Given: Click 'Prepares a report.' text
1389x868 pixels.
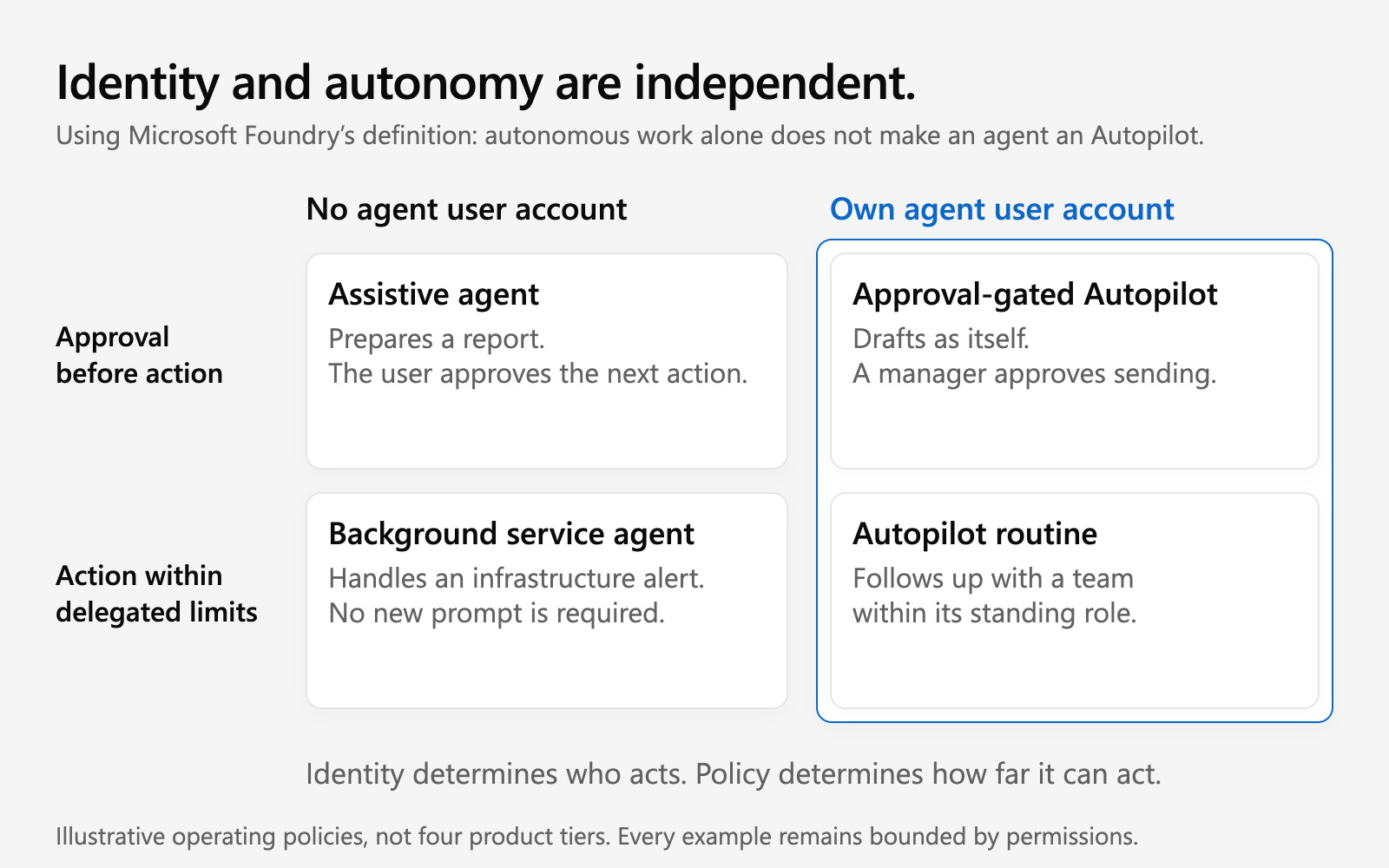Looking at the screenshot, I should point(437,339).
